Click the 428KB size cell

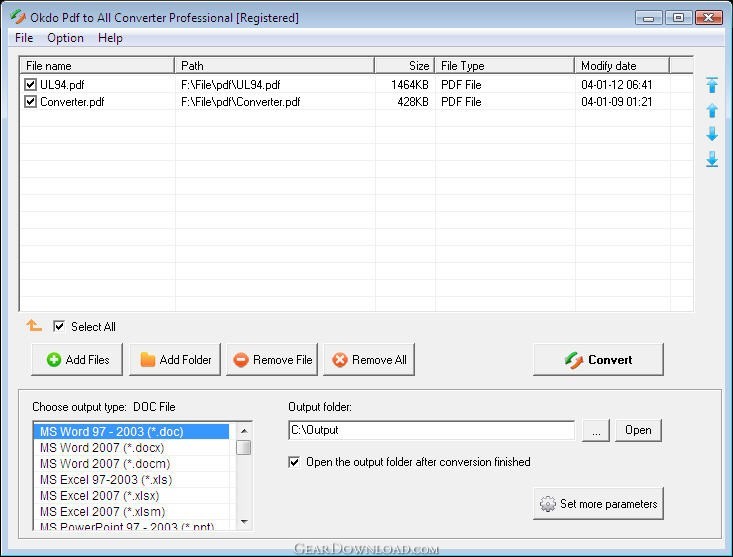coord(413,102)
